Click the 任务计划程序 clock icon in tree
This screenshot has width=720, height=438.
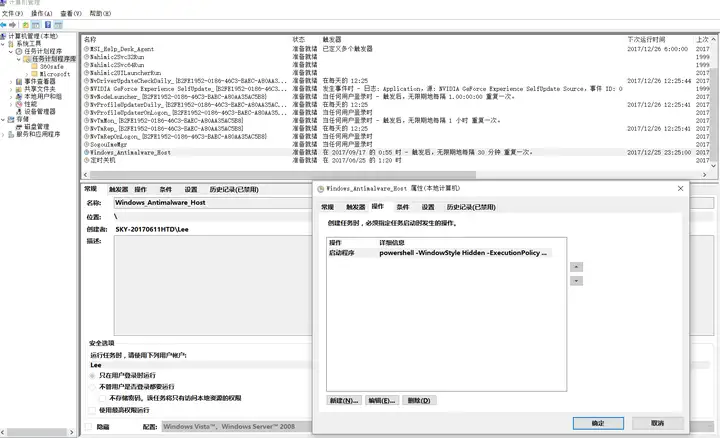pos(19,51)
